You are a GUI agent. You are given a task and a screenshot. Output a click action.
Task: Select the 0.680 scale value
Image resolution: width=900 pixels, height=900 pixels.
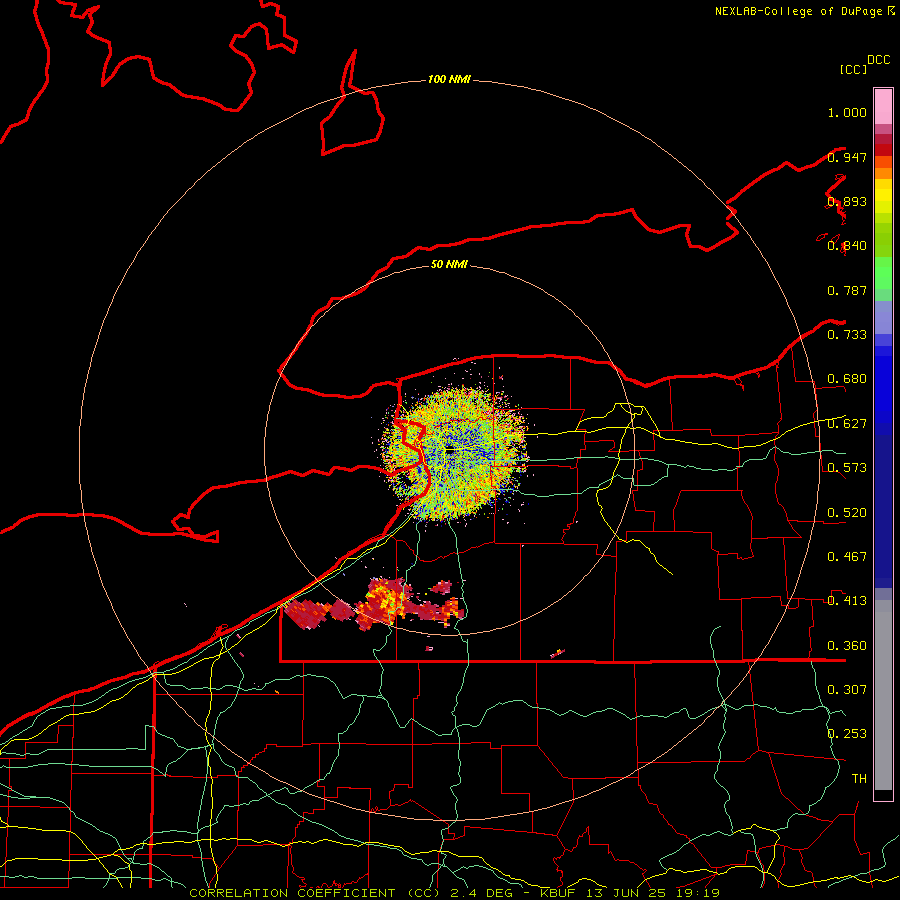pyautogui.click(x=847, y=379)
